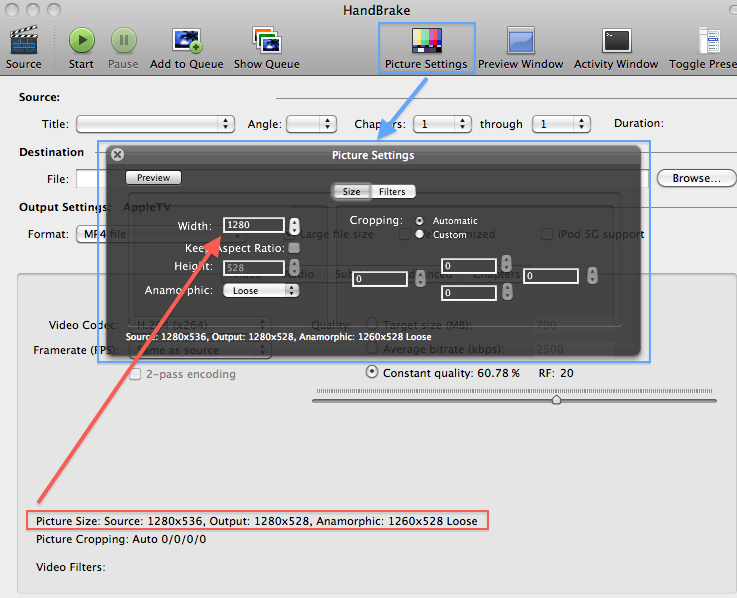Close the Picture Settings panel
Viewport: 737px width, 598px height.
(118, 154)
